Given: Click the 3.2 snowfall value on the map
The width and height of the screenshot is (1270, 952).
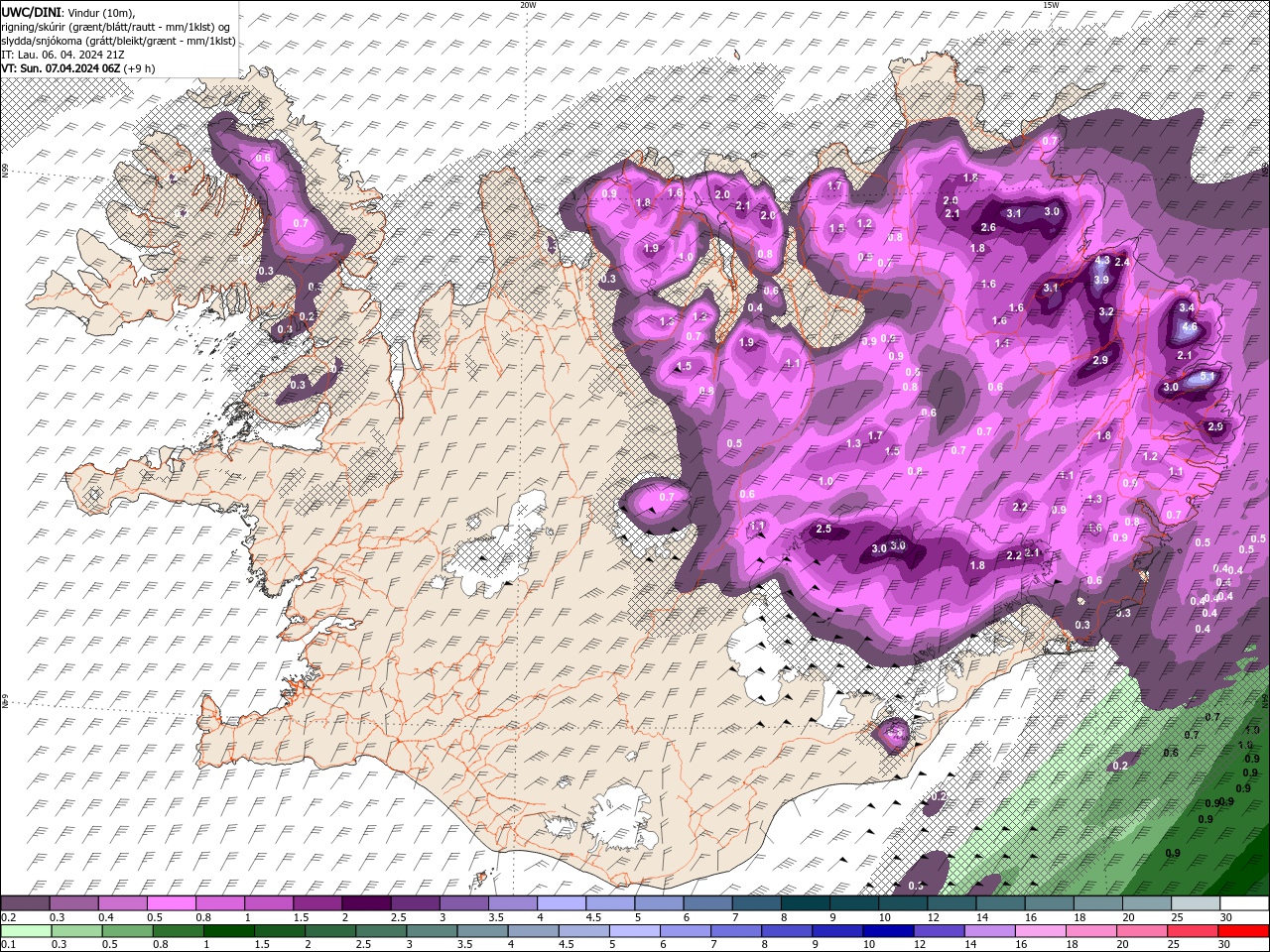Looking at the screenshot, I should (x=1106, y=311).
